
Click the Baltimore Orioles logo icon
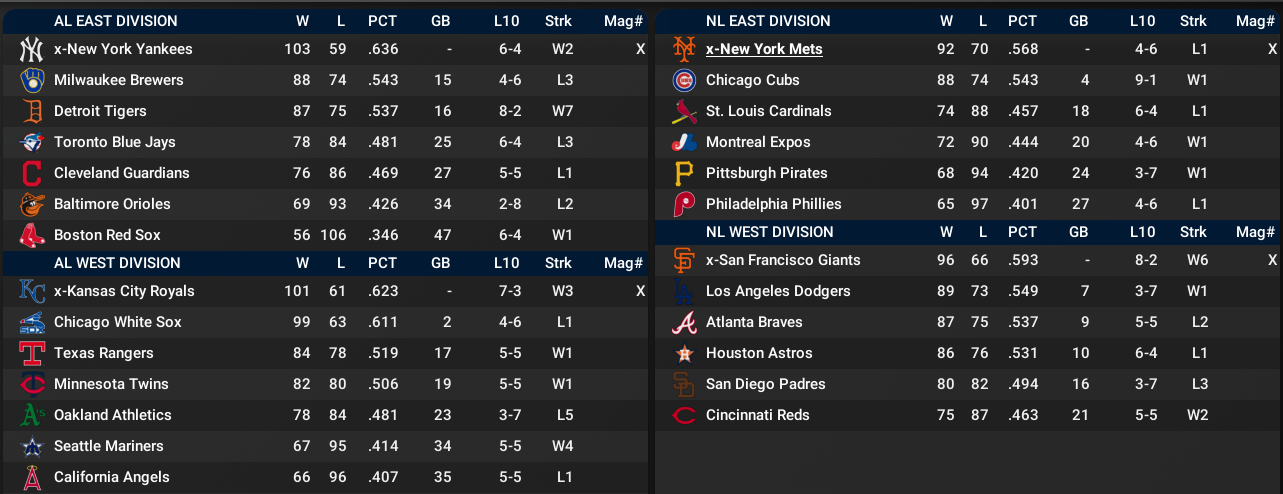(32, 204)
